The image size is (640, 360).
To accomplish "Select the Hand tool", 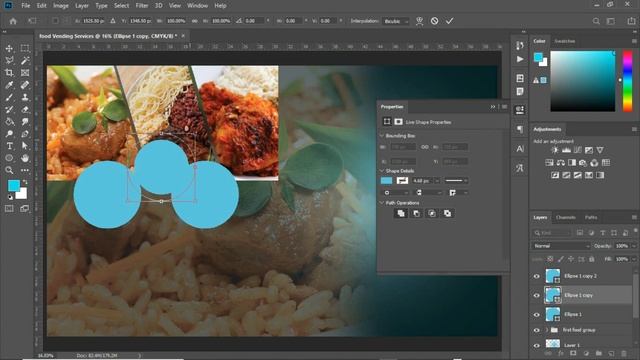I will tap(25, 158).
